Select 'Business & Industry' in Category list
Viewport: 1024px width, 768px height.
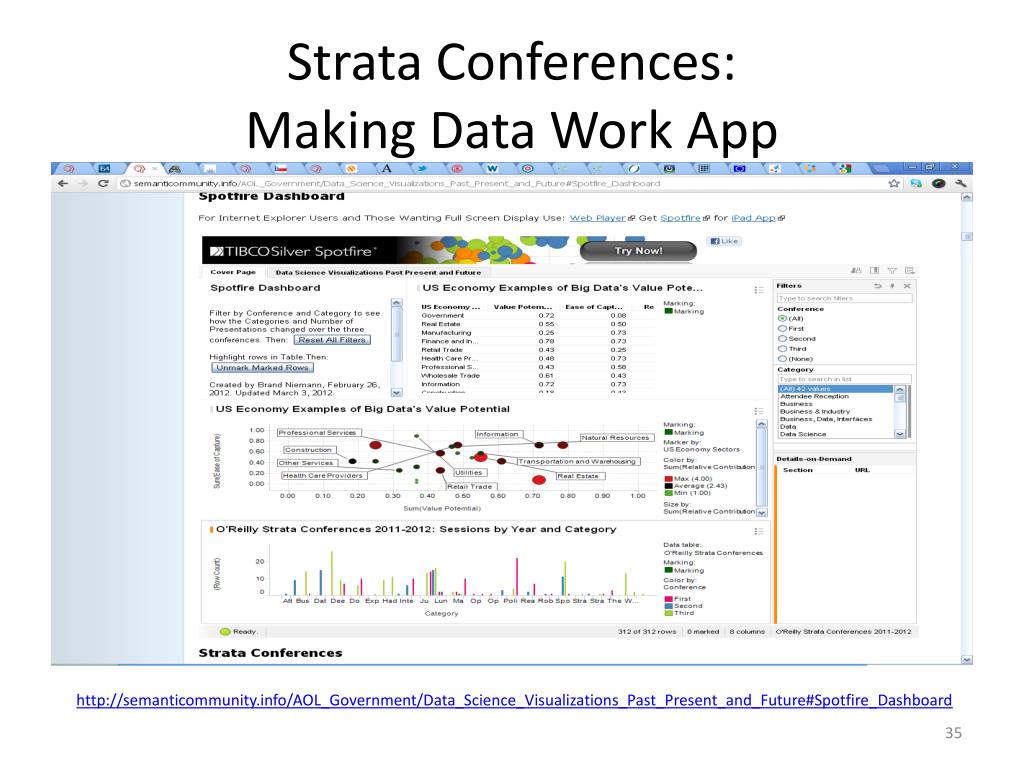pyautogui.click(x=815, y=411)
